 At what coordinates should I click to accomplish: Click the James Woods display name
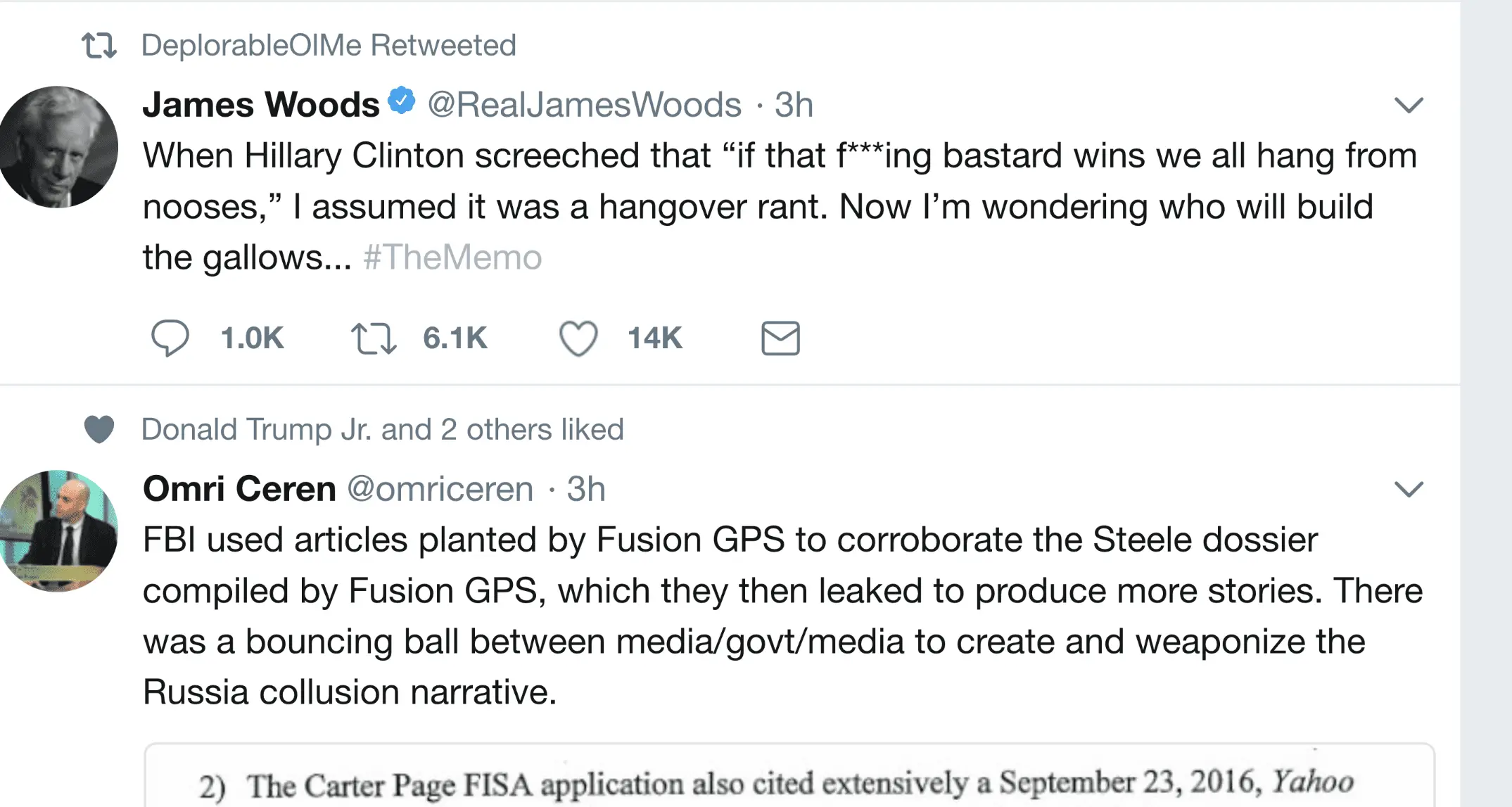coord(261,105)
